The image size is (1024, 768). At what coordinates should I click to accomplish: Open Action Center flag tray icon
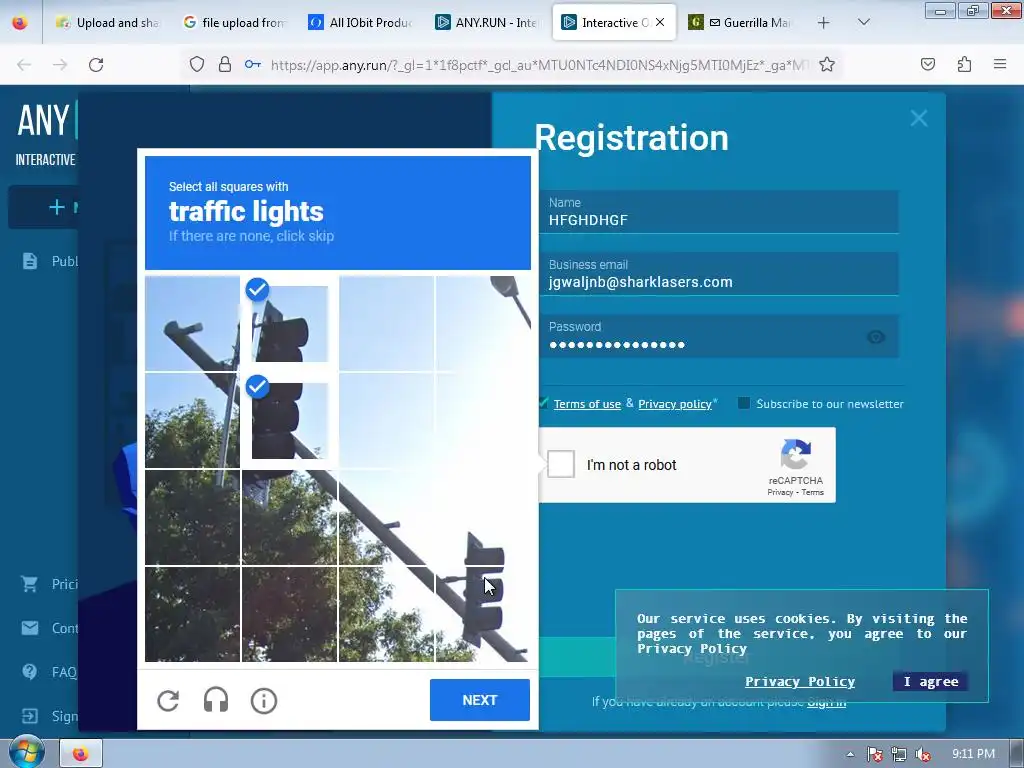pos(874,754)
